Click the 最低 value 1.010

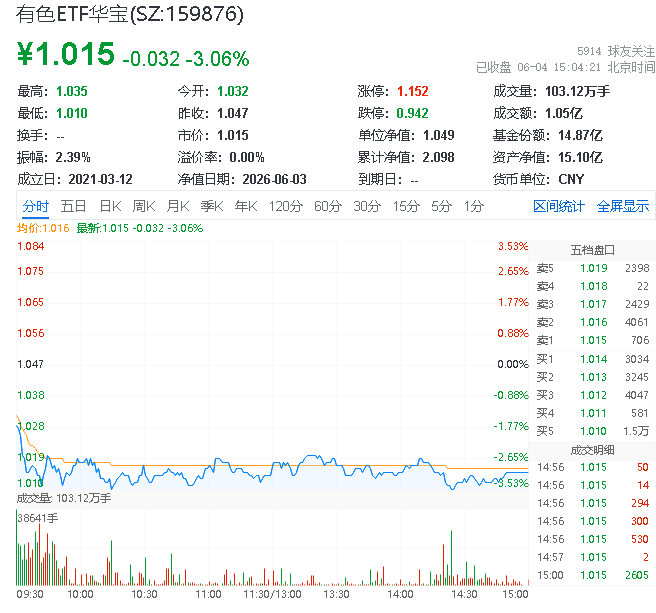click(72, 113)
